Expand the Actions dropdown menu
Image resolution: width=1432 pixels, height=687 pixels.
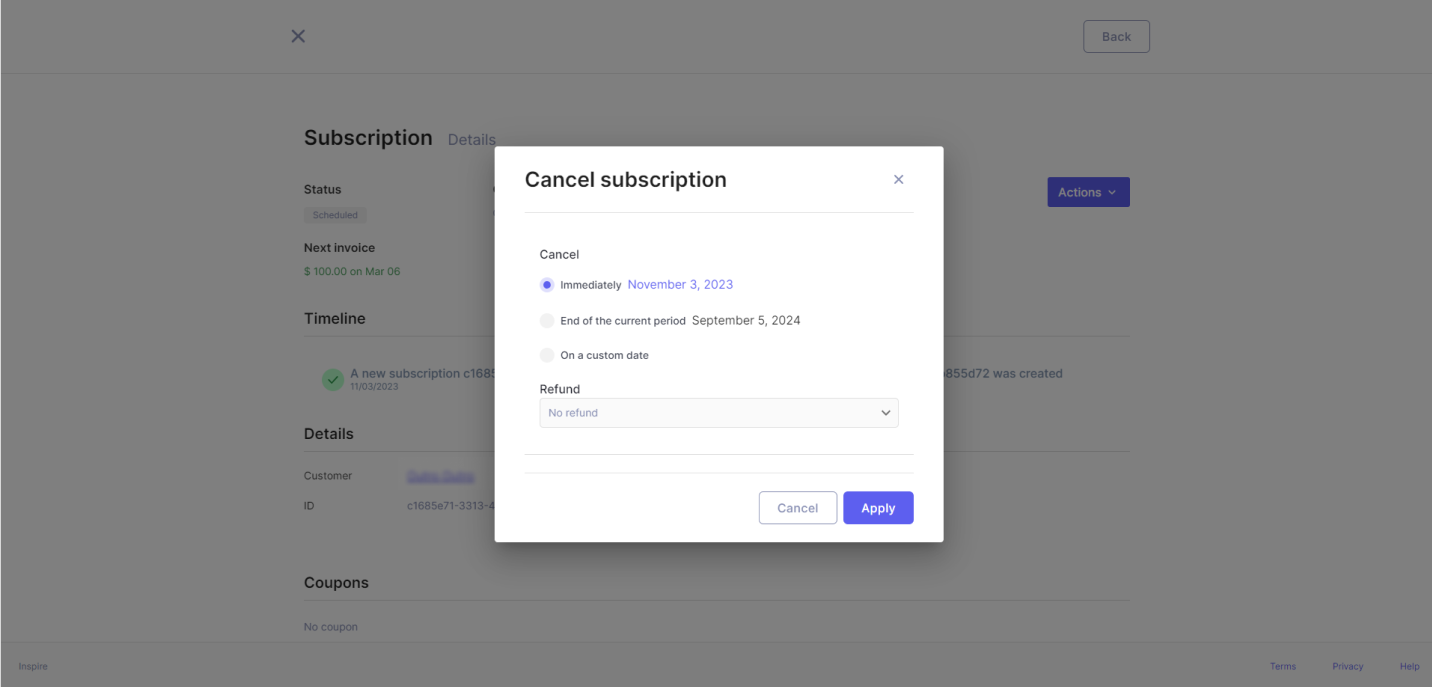click(x=1088, y=192)
